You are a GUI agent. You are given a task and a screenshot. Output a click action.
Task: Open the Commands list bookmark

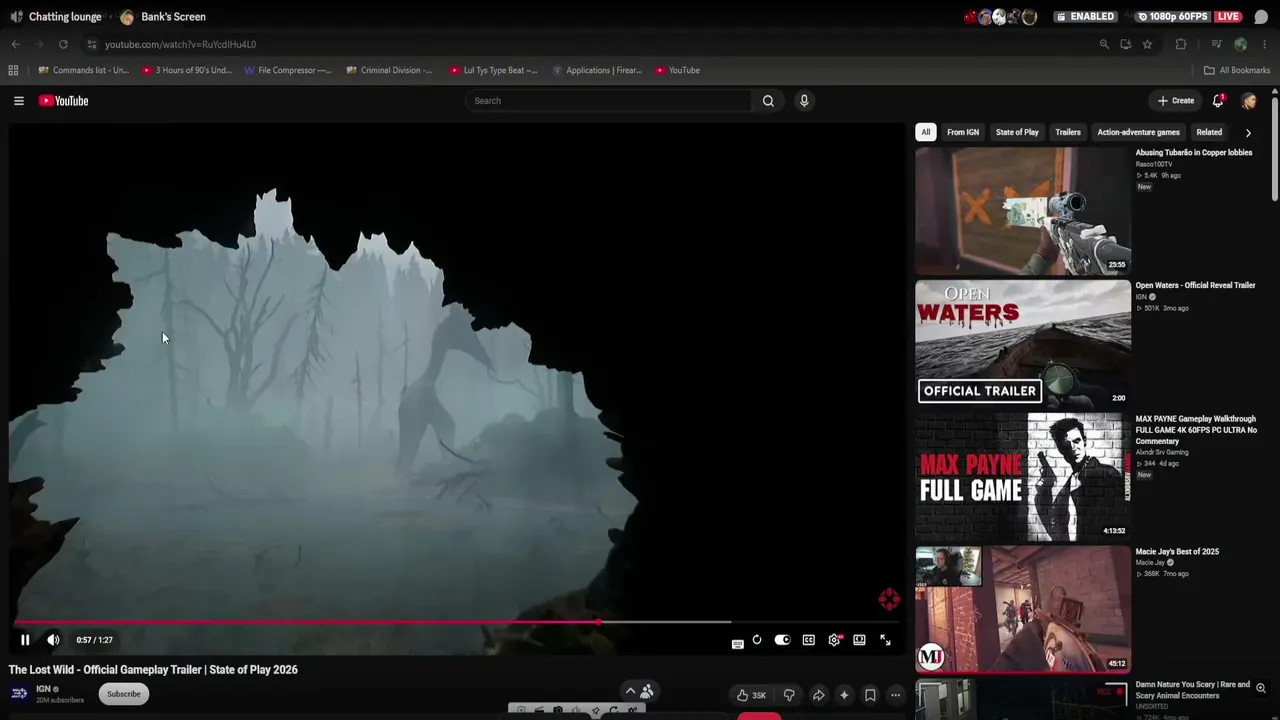click(84, 70)
